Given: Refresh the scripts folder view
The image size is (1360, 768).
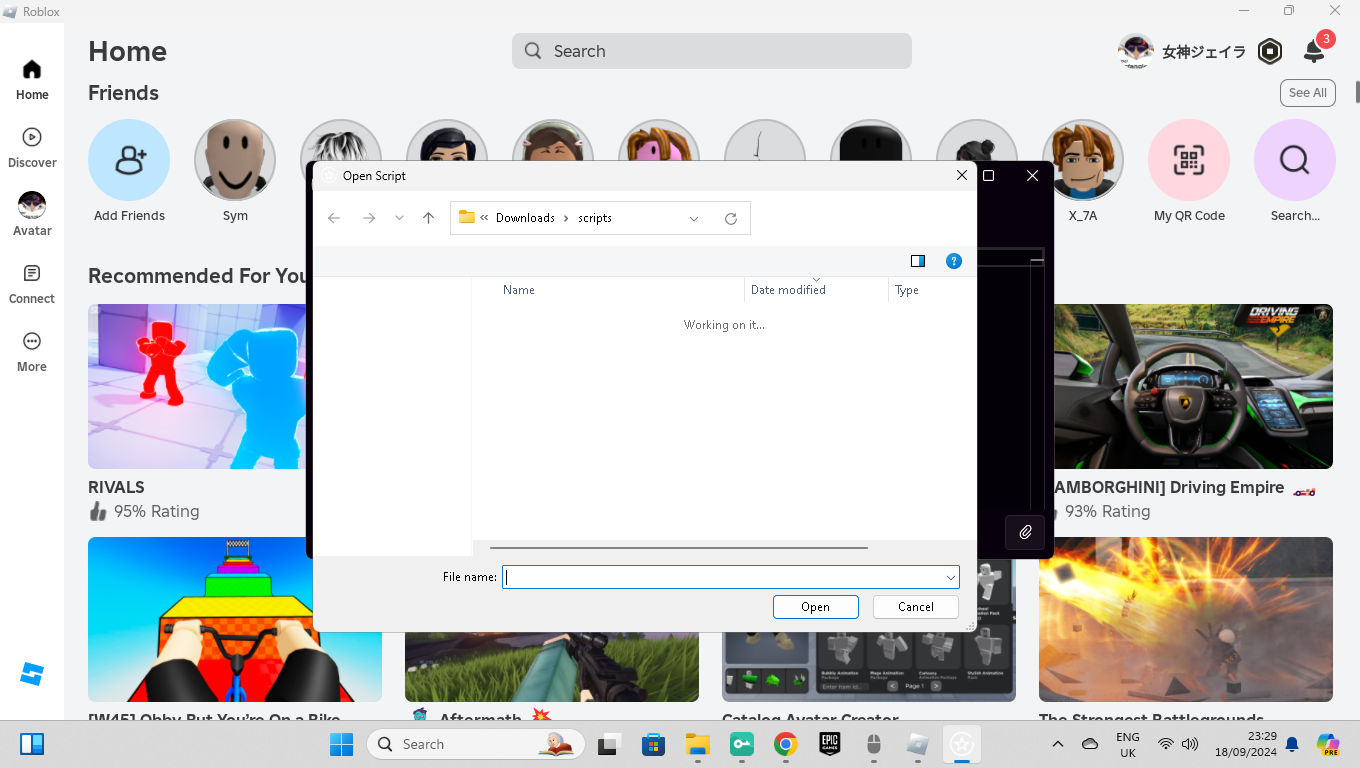Looking at the screenshot, I should tap(731, 218).
